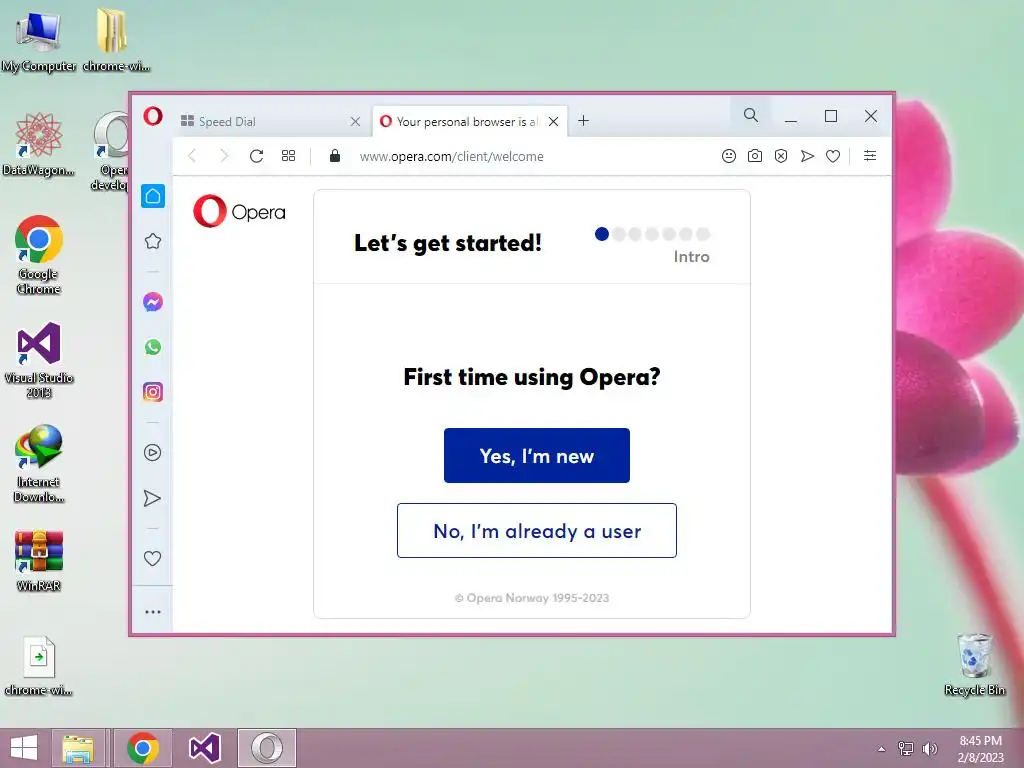This screenshot has height=768, width=1024.
Task: Select the DataWagon desktop shortcut
Action: 39,144
